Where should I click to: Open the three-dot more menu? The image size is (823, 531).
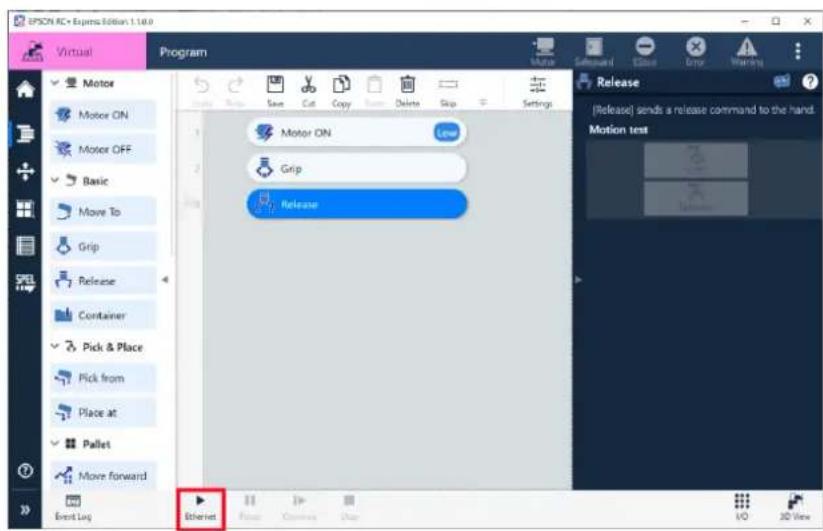(798, 51)
